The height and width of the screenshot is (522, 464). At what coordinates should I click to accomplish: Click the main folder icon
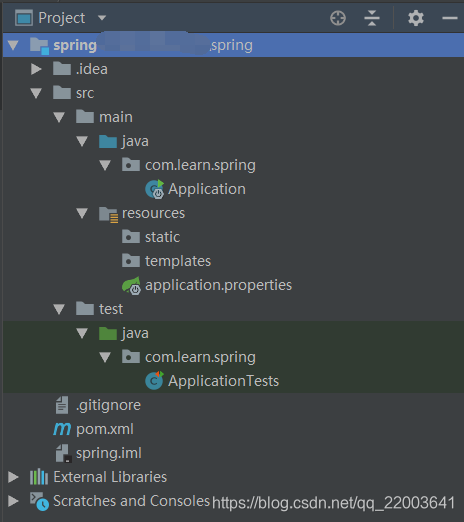point(85,116)
